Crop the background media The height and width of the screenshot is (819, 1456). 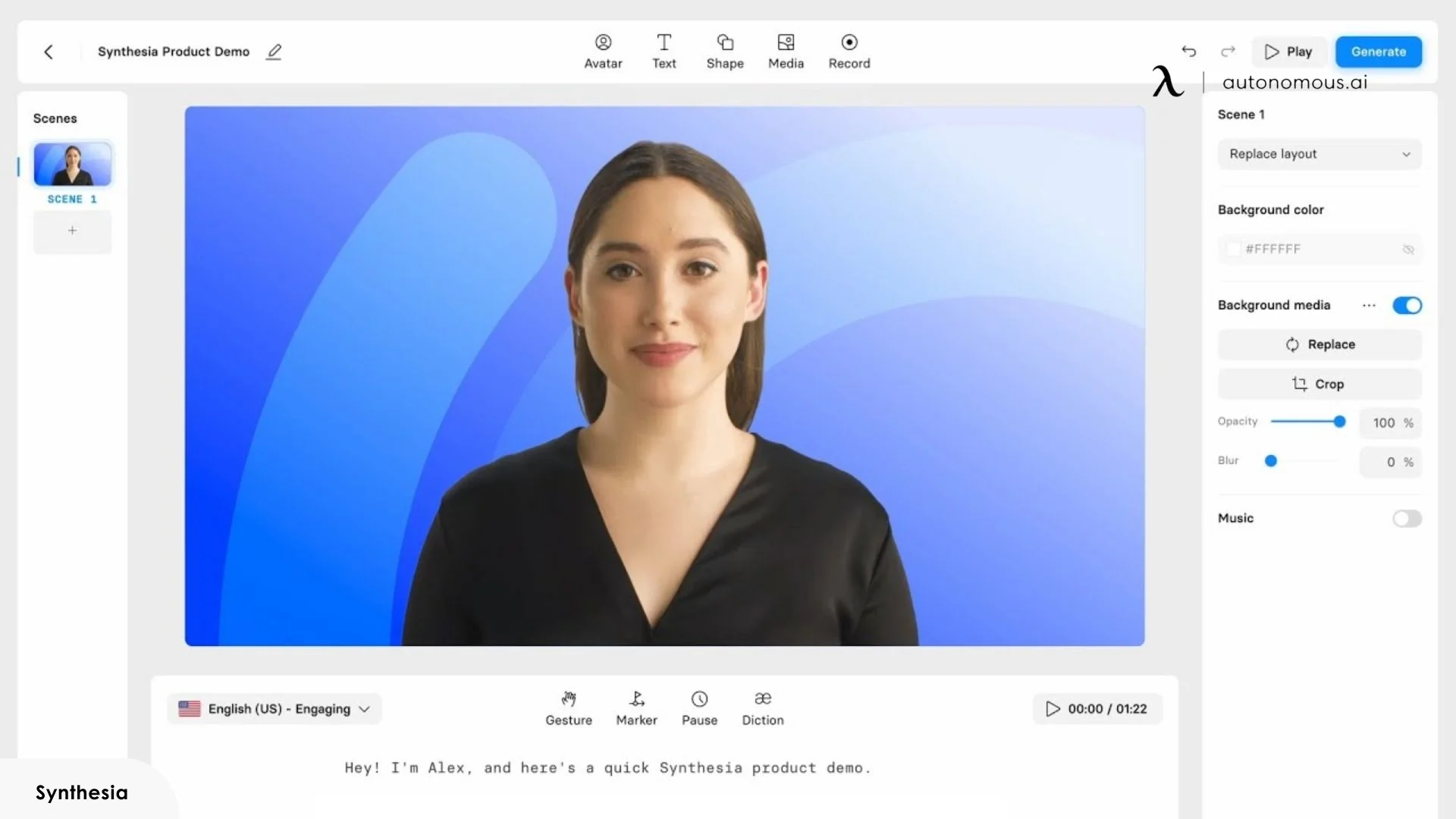[x=1319, y=384]
